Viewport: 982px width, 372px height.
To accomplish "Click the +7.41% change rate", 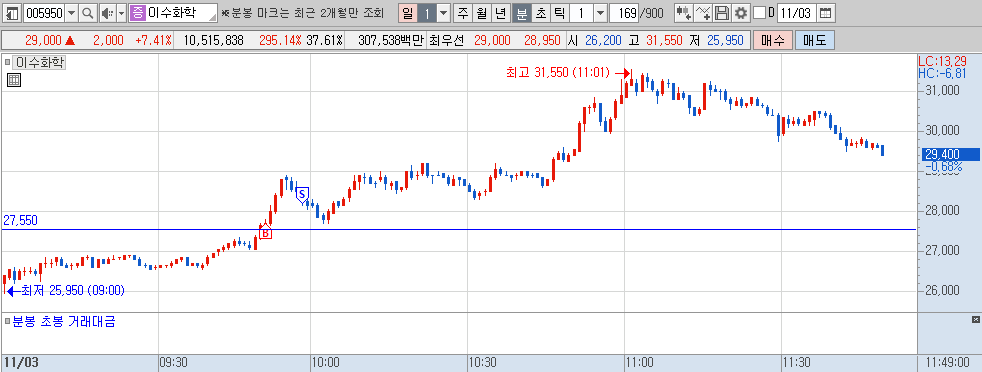I will tap(153, 41).
